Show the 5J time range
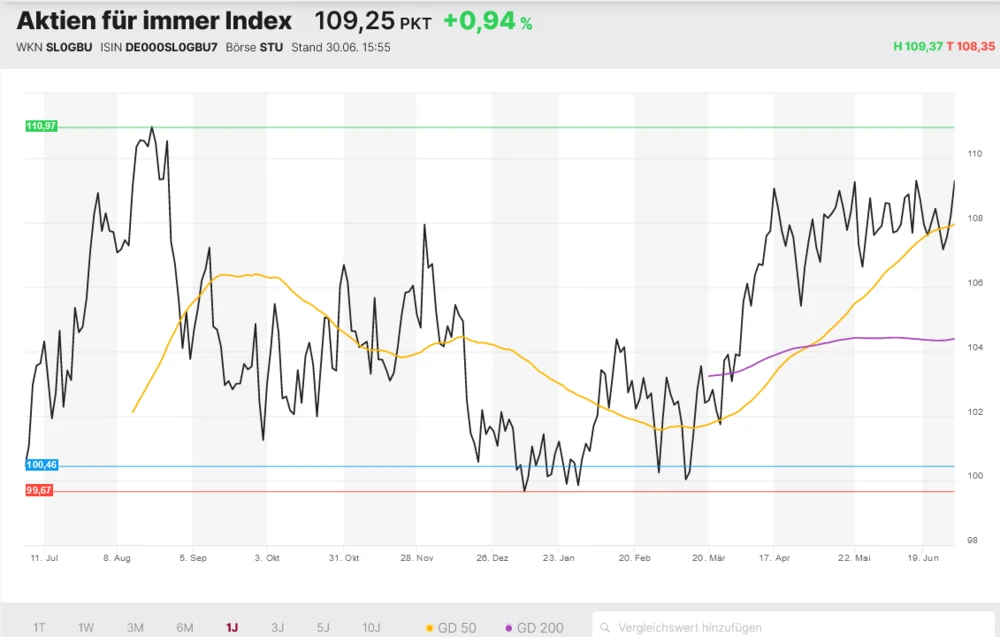This screenshot has width=1000, height=637. (x=323, y=628)
